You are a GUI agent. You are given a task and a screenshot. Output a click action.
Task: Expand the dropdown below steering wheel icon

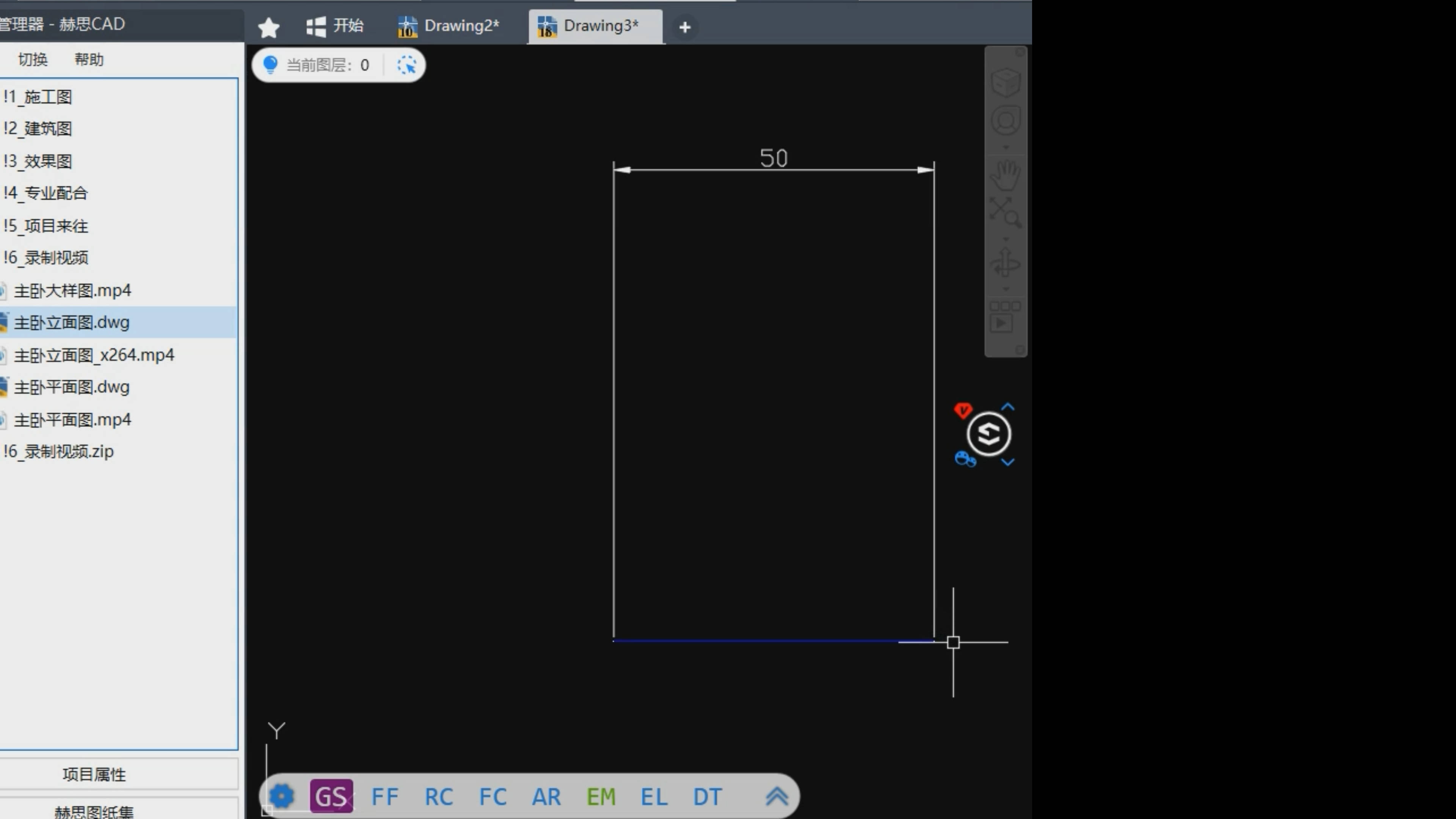(1006, 147)
